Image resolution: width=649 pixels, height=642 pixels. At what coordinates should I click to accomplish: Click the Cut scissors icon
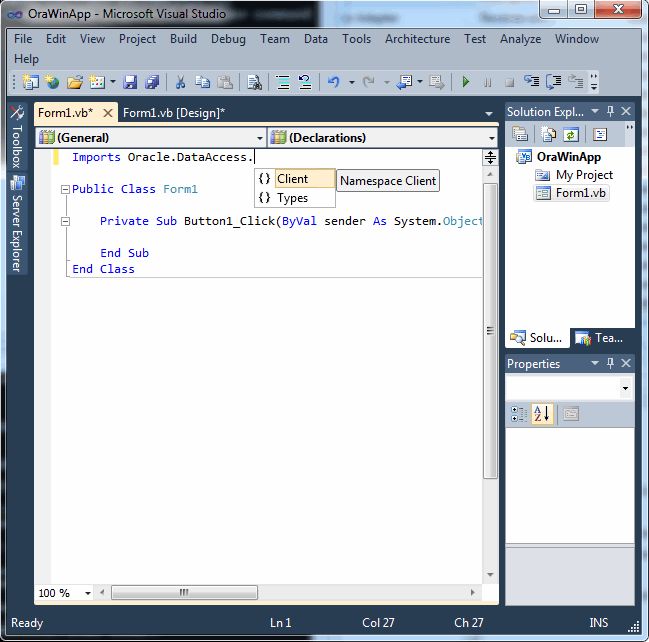(180, 82)
